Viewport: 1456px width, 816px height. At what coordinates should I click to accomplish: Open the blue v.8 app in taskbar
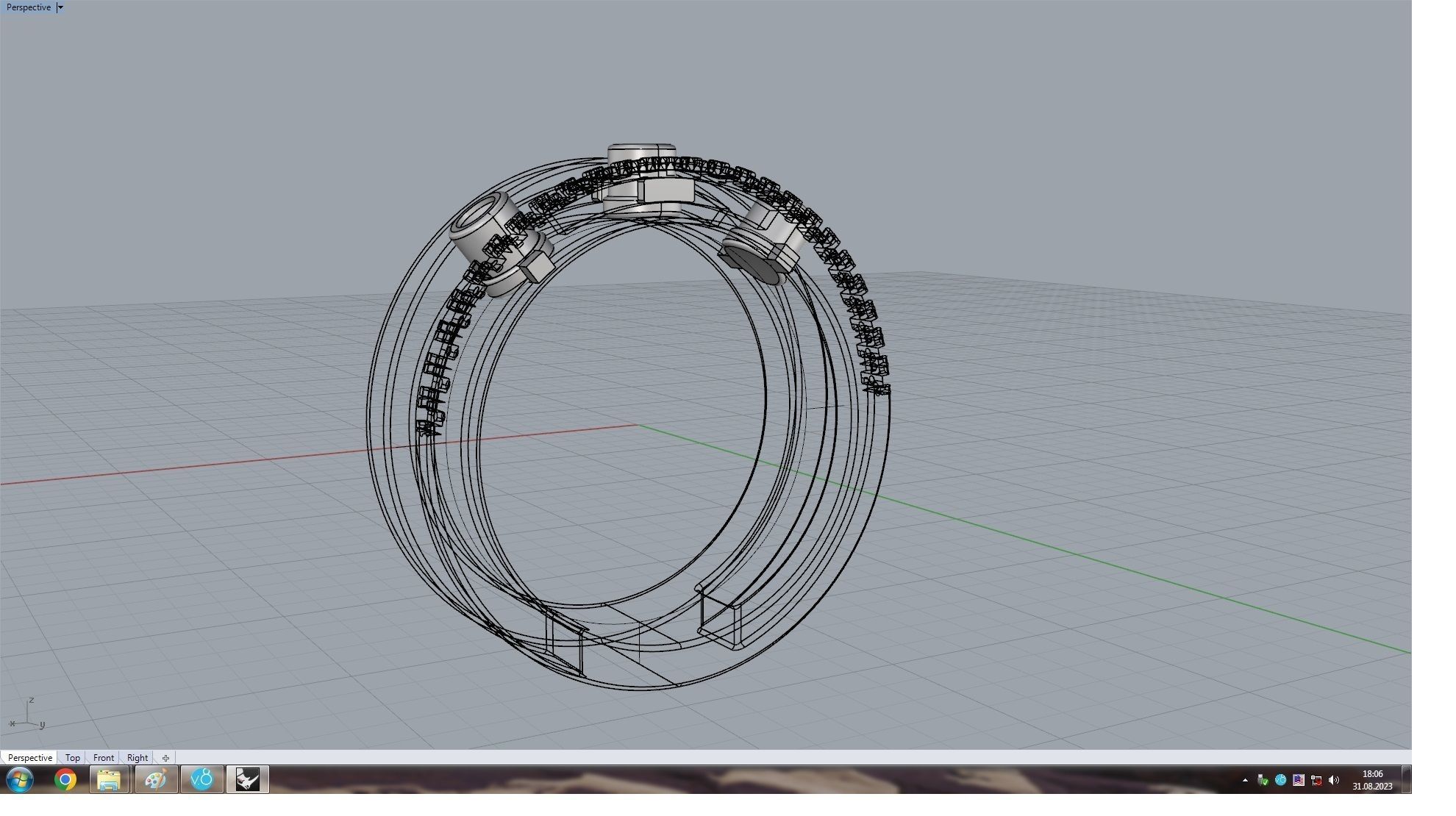(x=201, y=779)
